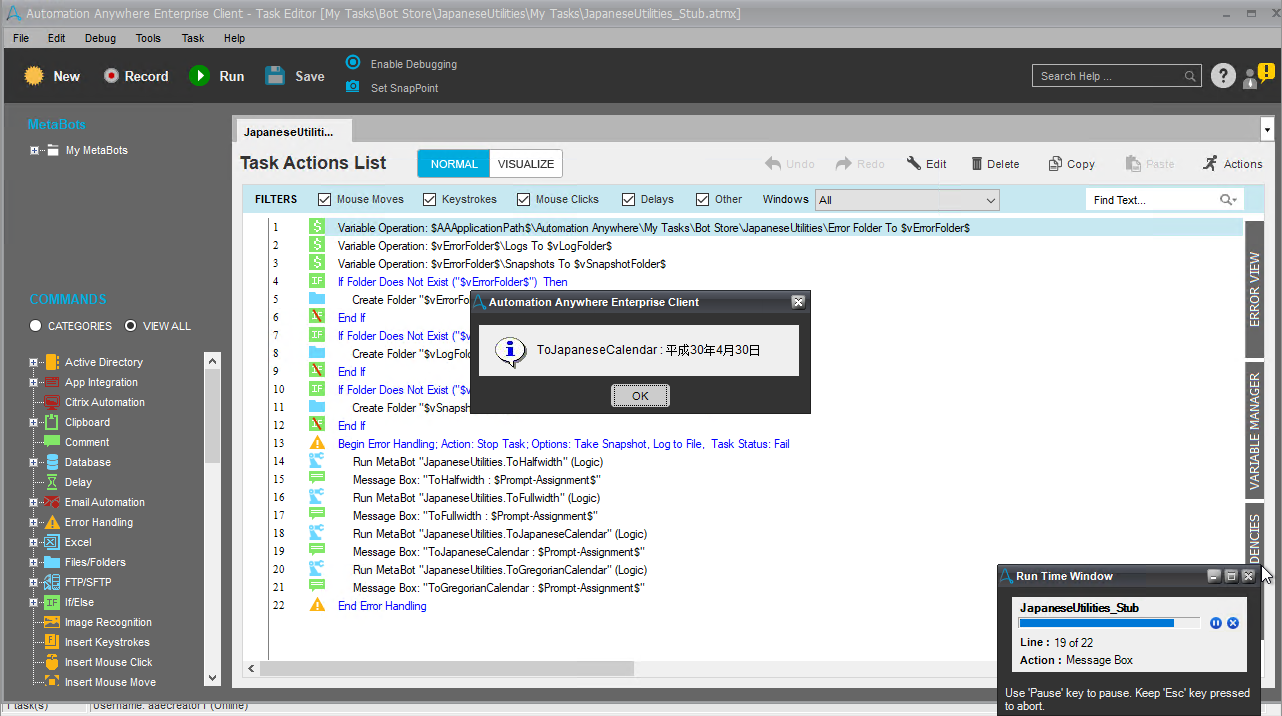Pause the running task in Run Time Window
Viewport: 1282px width, 716px height.
(1216, 623)
